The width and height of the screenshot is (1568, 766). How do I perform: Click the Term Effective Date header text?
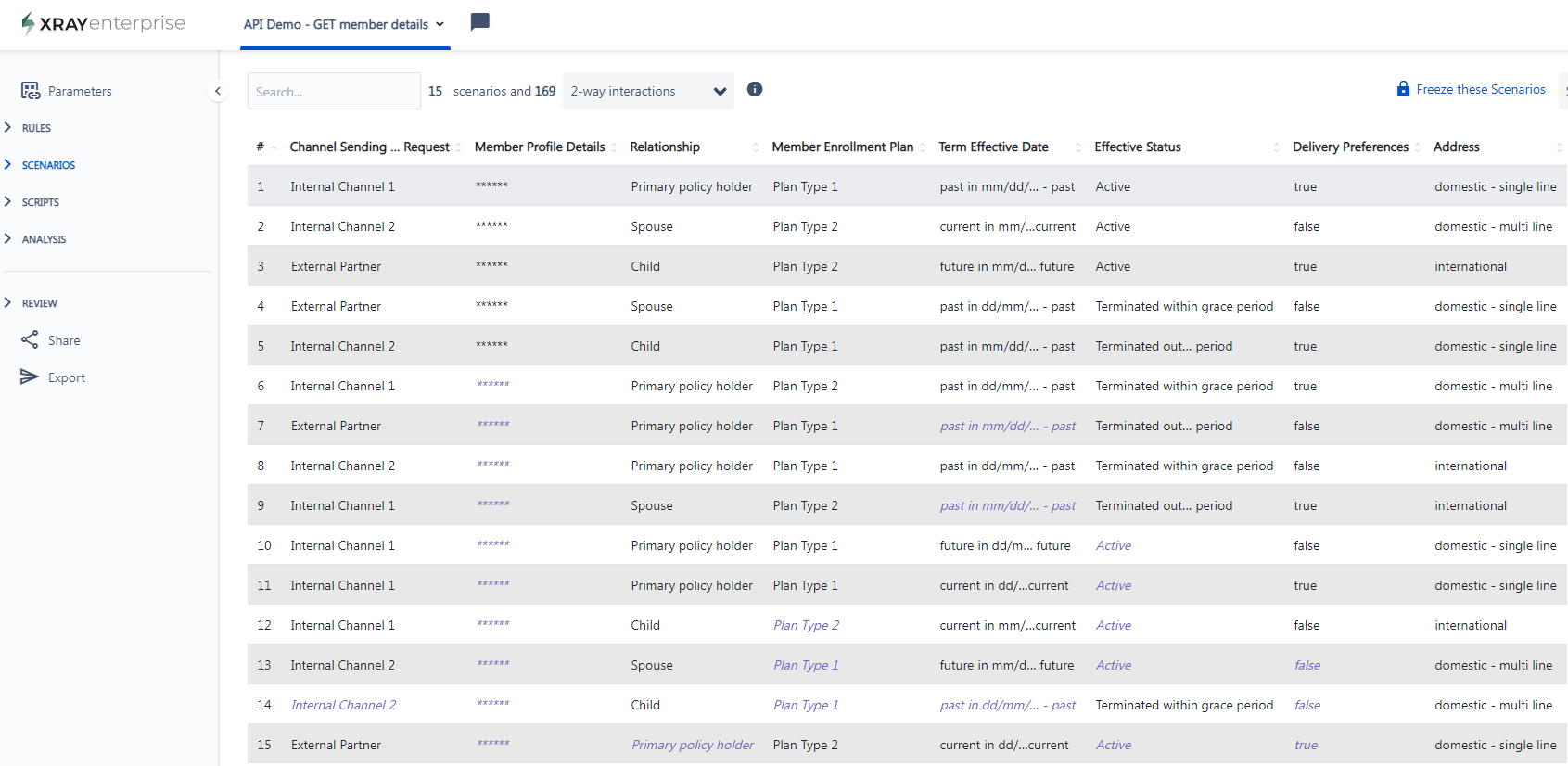993,147
